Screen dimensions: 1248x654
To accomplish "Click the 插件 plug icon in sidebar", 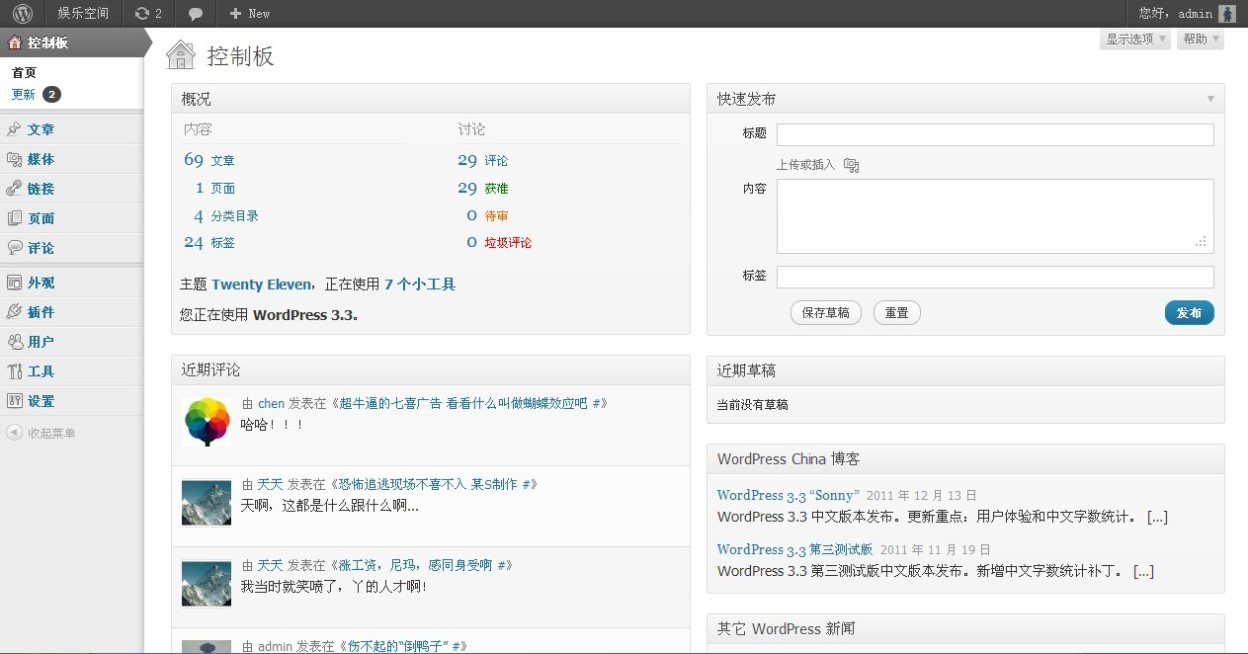I will 14,312.
